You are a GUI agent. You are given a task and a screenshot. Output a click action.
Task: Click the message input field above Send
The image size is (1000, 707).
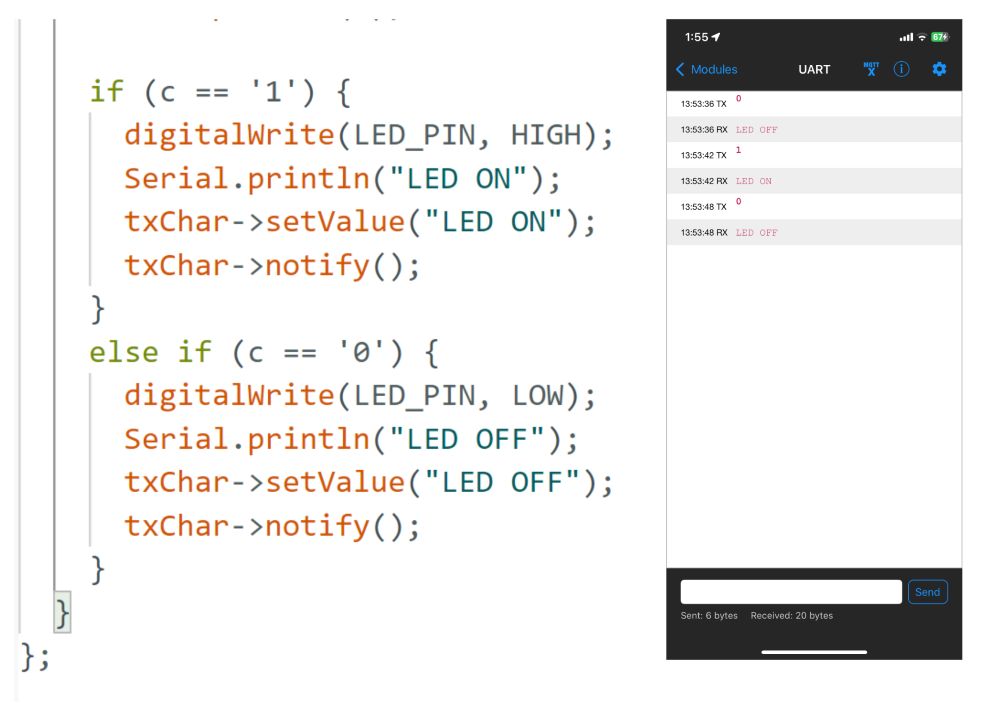point(790,592)
